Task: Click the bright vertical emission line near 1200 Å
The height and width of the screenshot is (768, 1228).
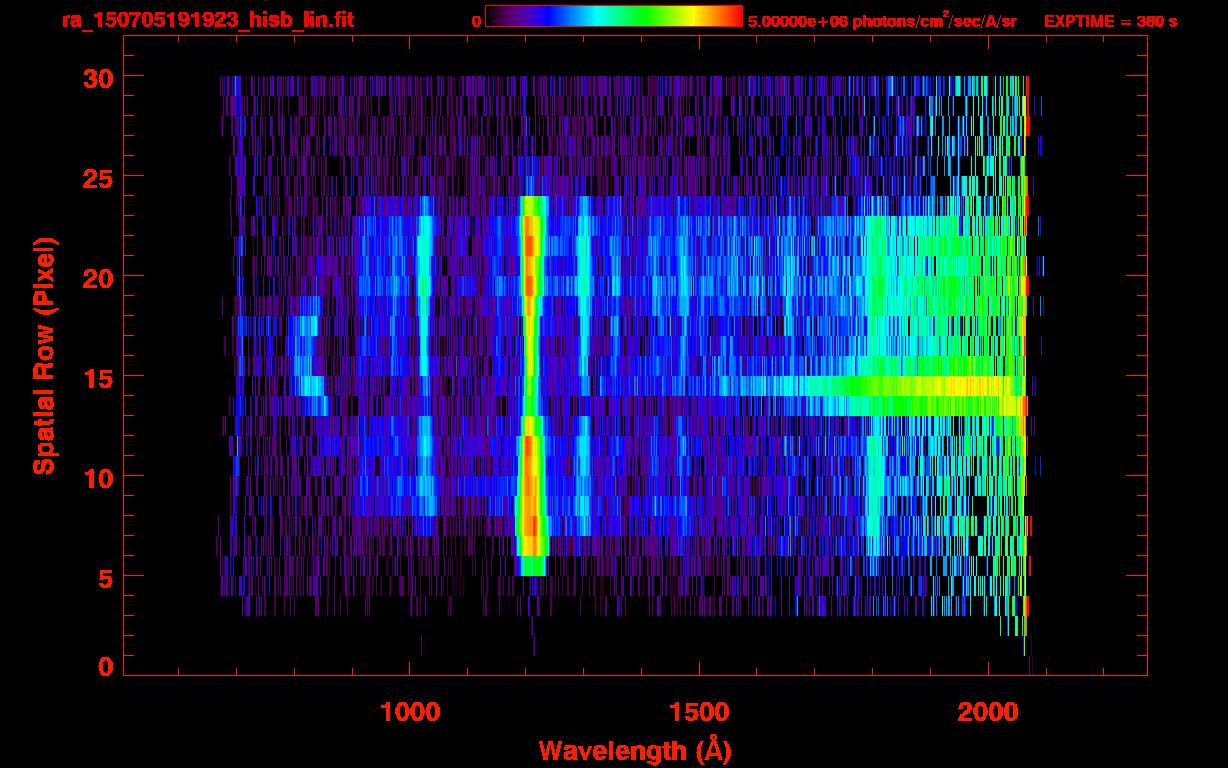Action: pyautogui.click(x=531, y=380)
